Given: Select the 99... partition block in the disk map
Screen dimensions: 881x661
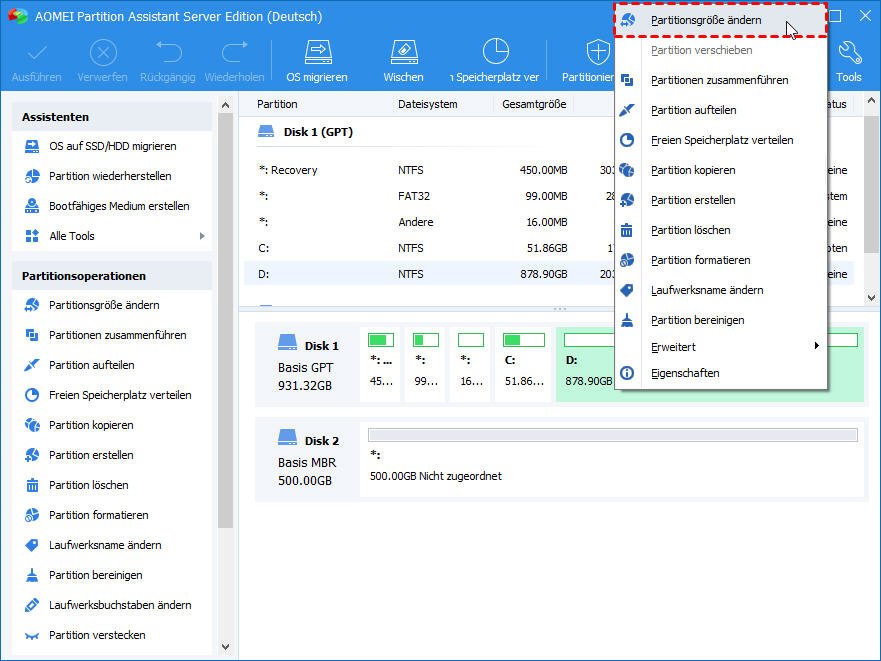Looking at the screenshot, I should [x=425, y=364].
